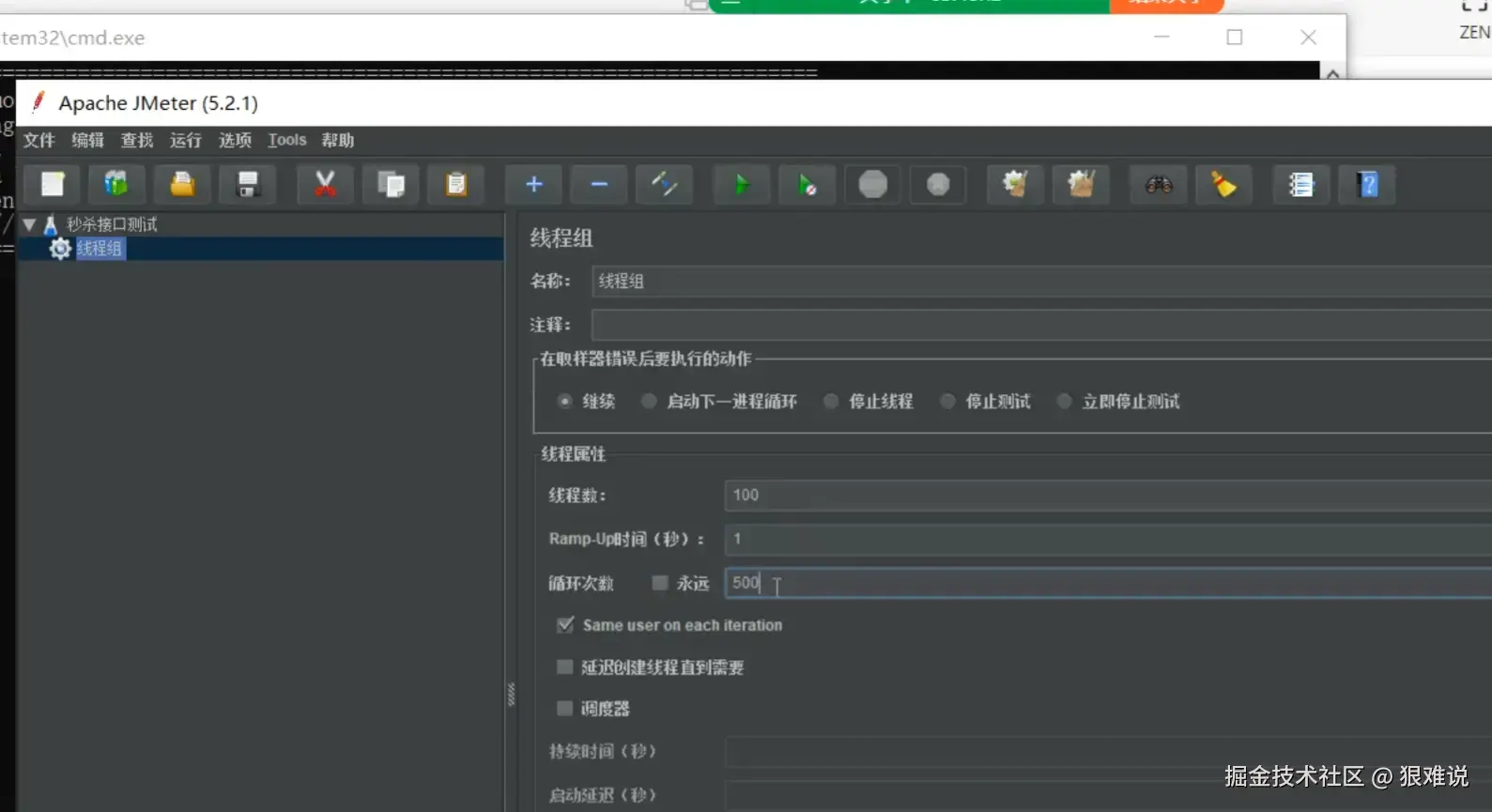Screen dimensions: 1492x812
Task: Click the Collapse All minus icon
Action: (599, 184)
